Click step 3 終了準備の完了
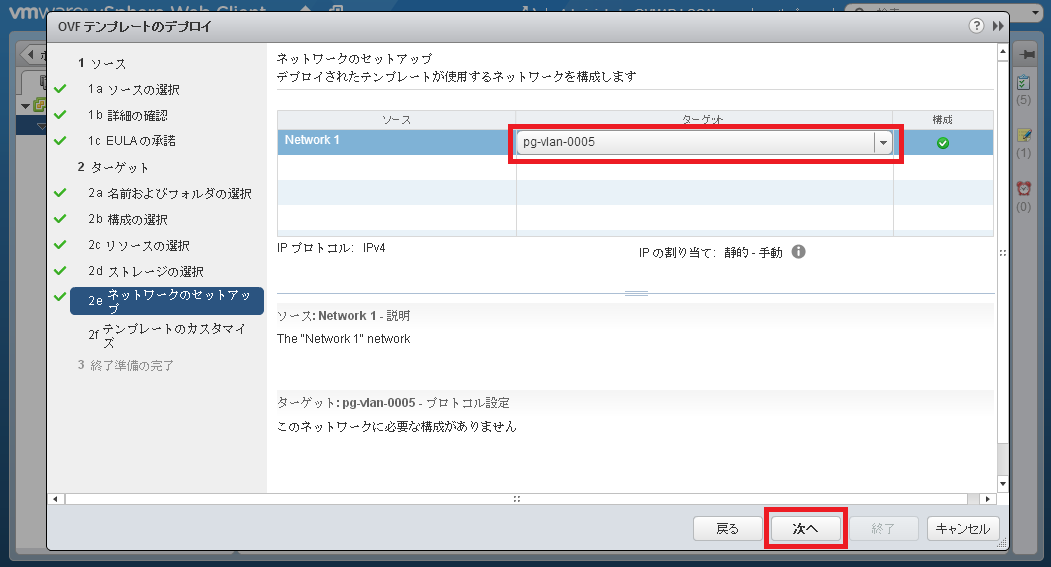The width and height of the screenshot is (1051, 567). click(x=125, y=365)
